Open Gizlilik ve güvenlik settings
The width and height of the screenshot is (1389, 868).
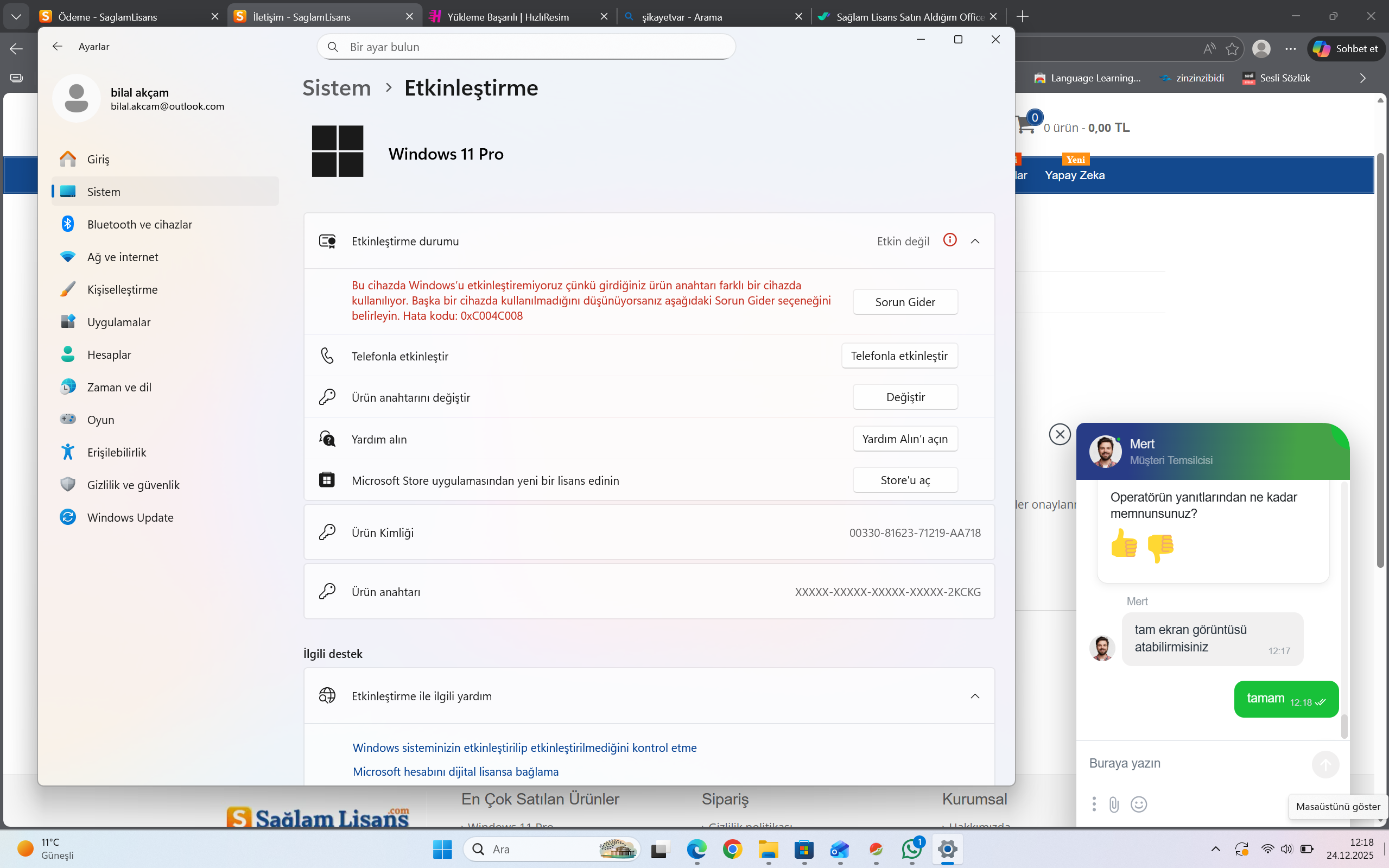[166, 485]
